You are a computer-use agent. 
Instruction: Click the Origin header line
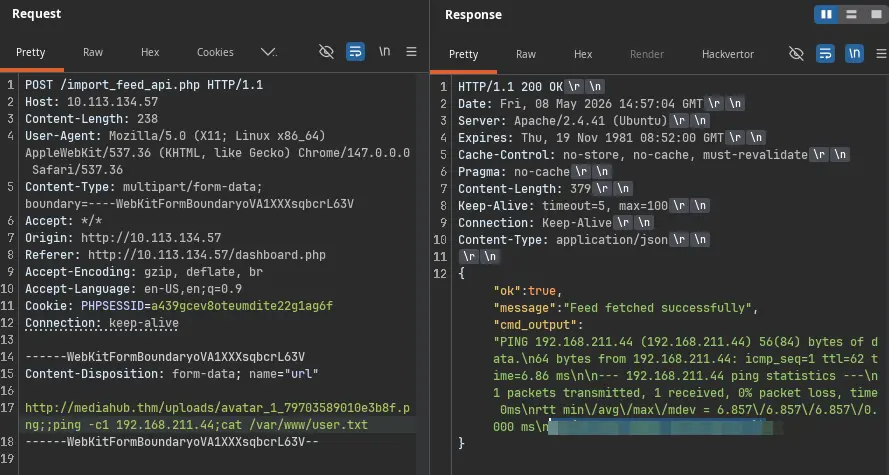point(123,238)
